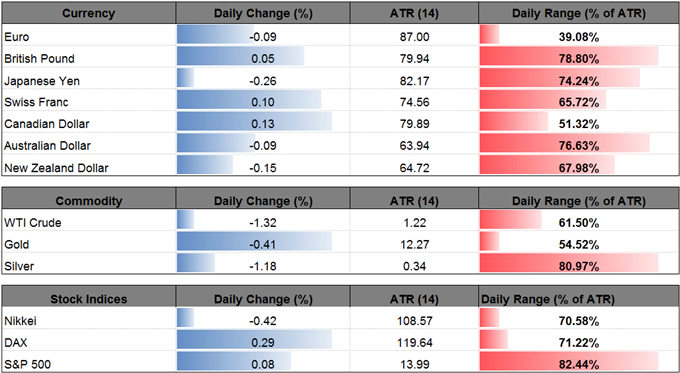This screenshot has height=373, width=680.
Task: Select the Stock Indices header cell
Action: point(89,297)
